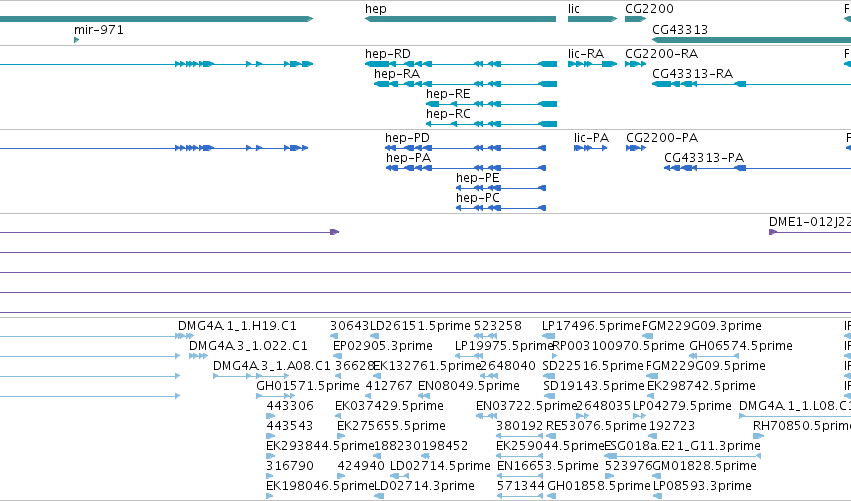Open the ESG018a.E21_G11.3prime EST
851x501 pixels.
click(682, 456)
